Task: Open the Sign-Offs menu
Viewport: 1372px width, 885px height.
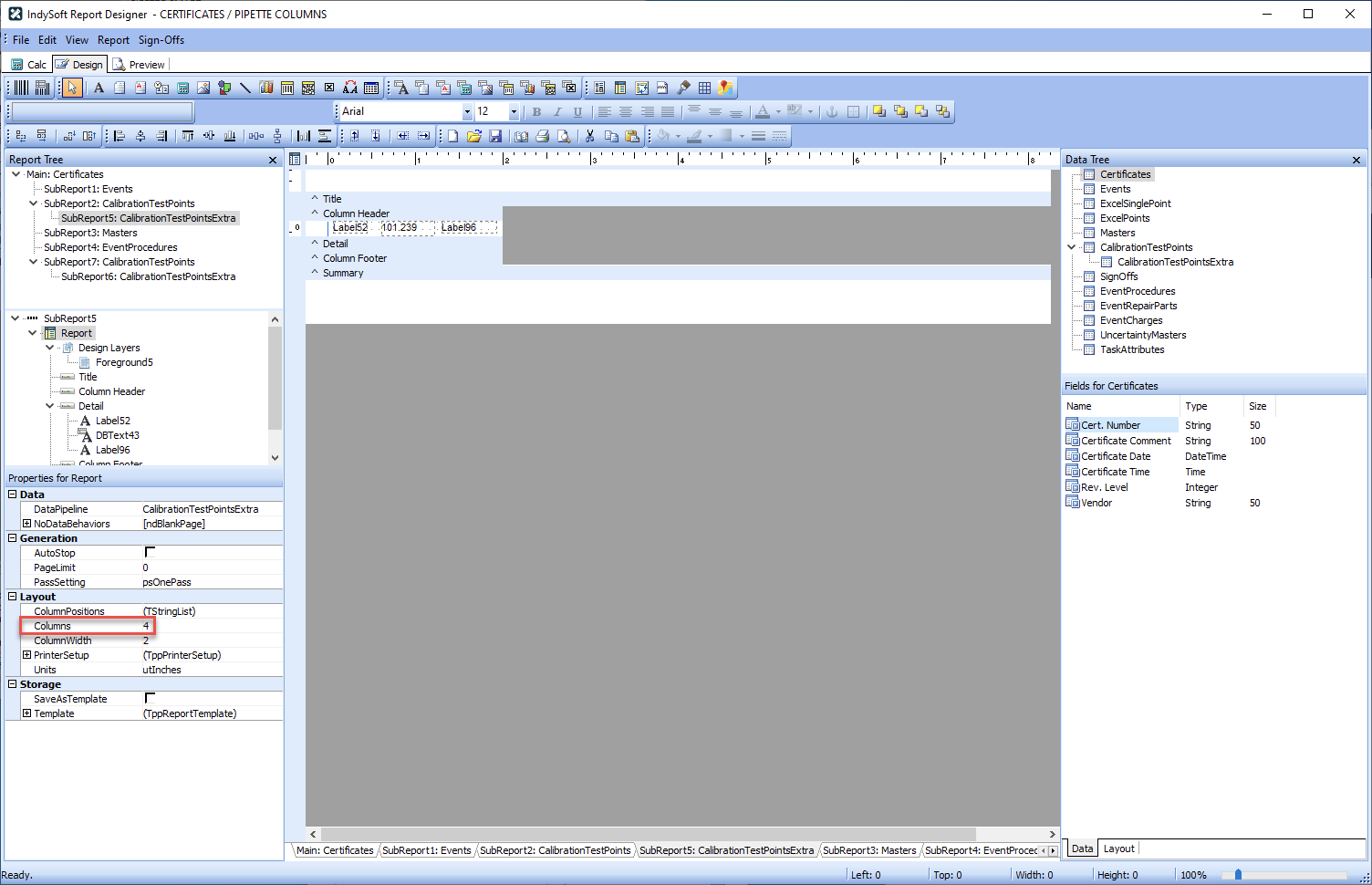Action: [x=161, y=40]
